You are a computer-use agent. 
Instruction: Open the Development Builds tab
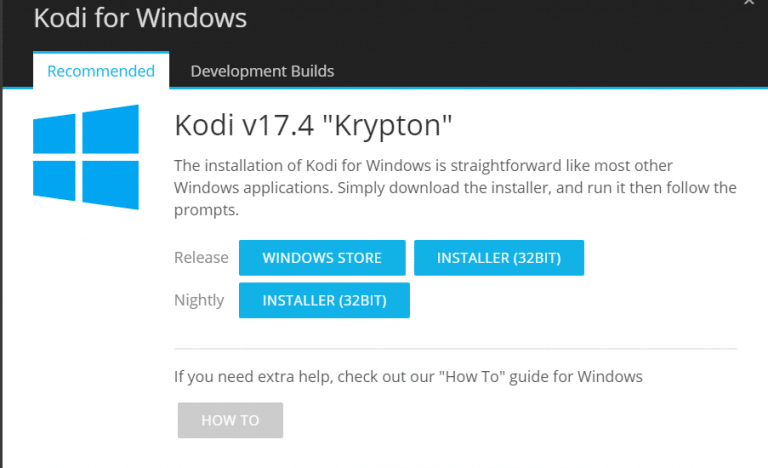[x=262, y=71]
